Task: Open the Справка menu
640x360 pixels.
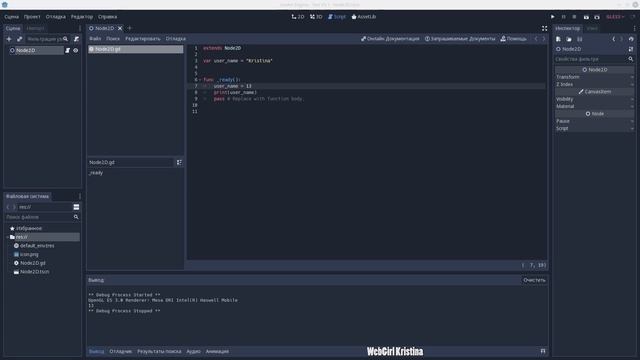Action: click(x=107, y=17)
